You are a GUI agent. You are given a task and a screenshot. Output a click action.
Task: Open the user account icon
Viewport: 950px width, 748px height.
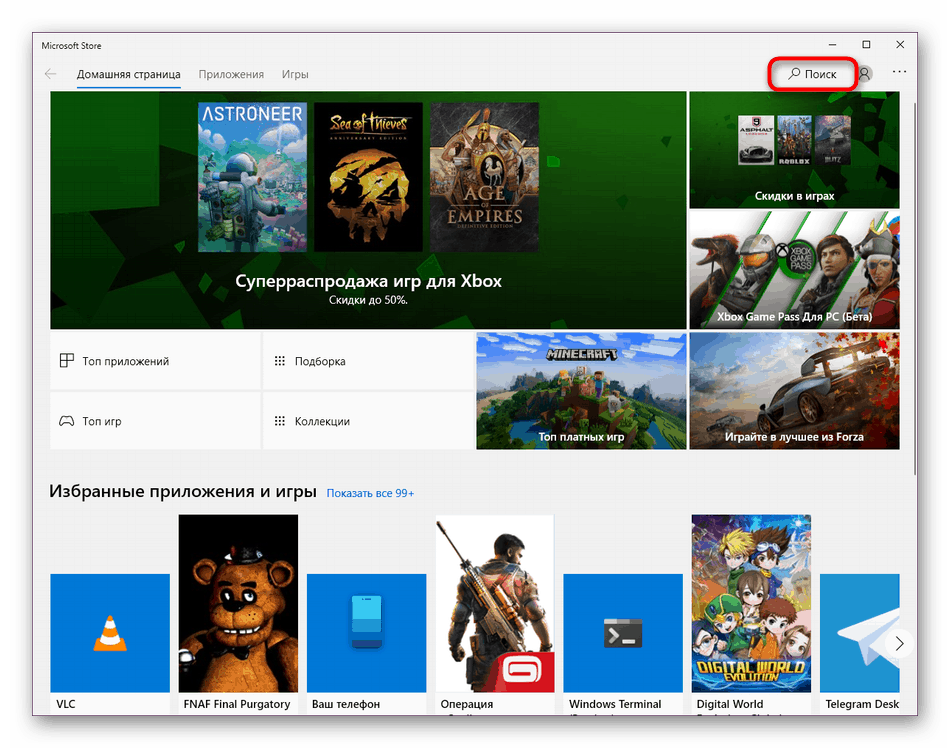(x=865, y=74)
